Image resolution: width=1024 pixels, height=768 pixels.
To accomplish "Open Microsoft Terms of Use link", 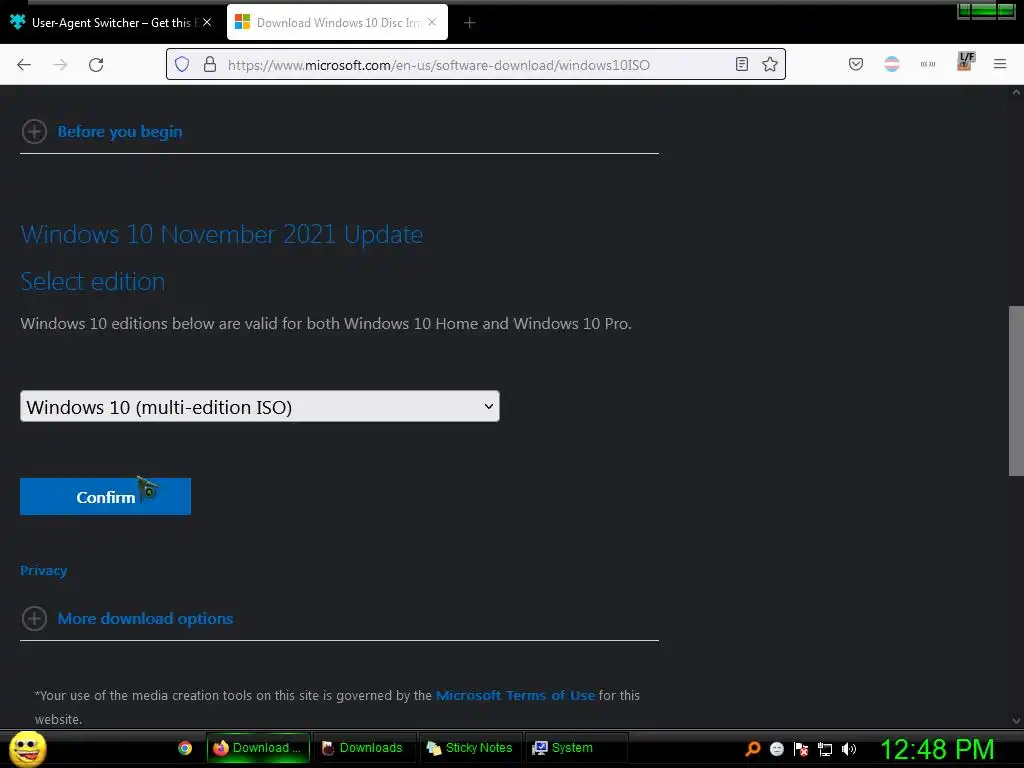I will [x=515, y=696].
